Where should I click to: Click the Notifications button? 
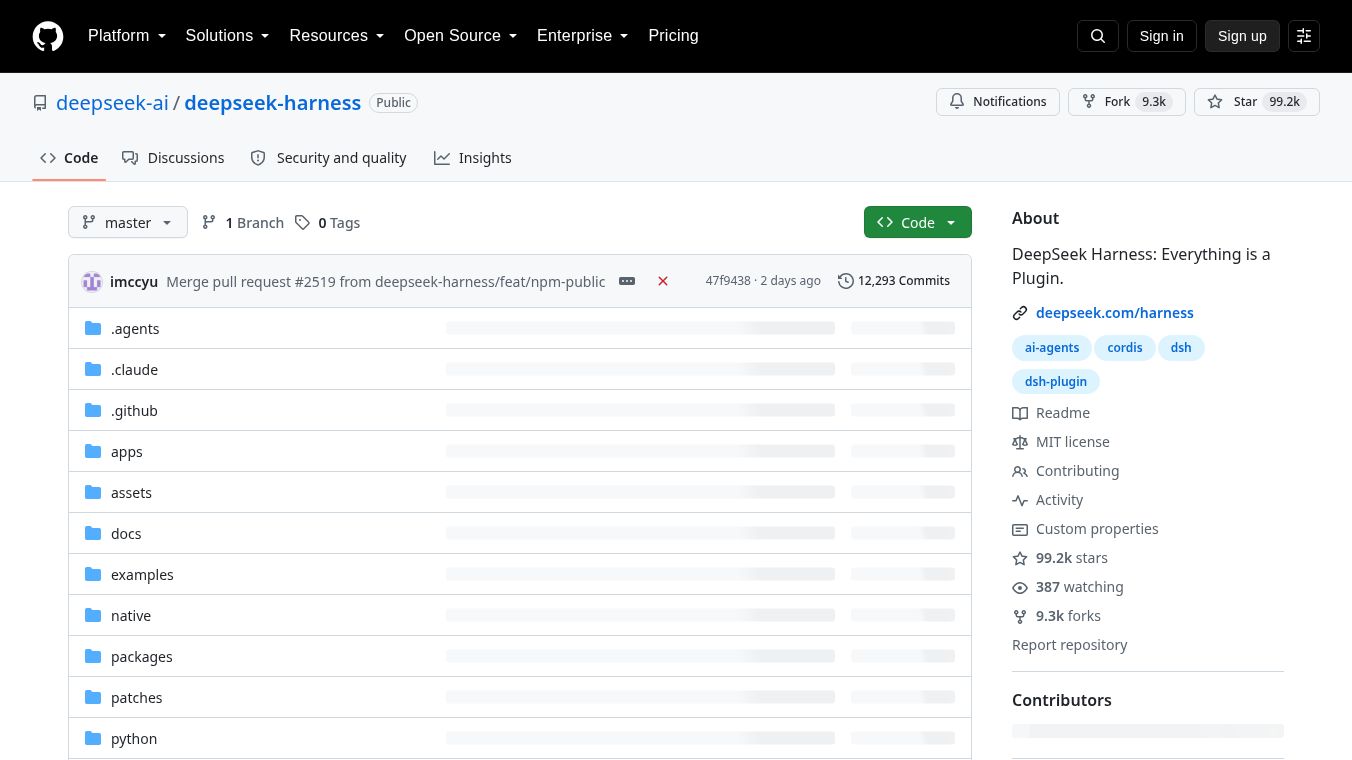point(998,102)
